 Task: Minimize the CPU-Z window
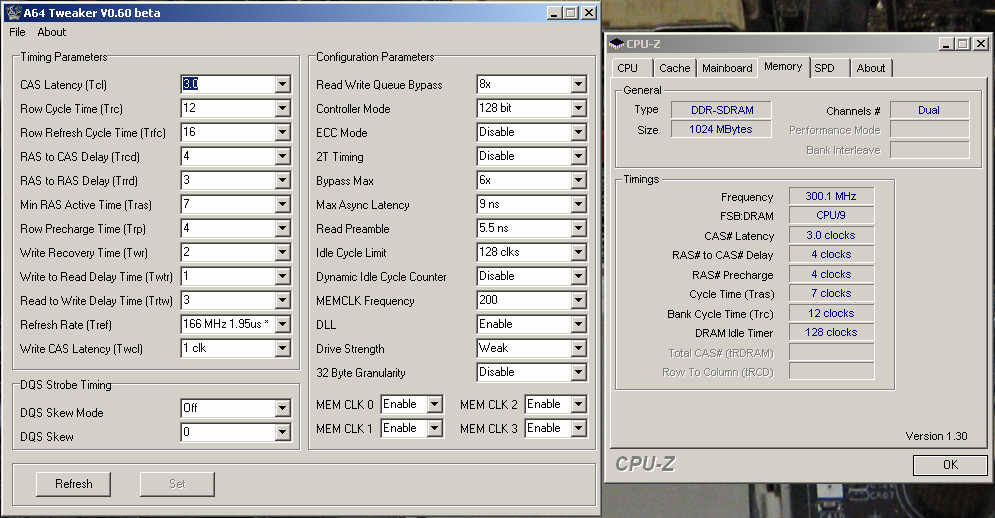click(947, 44)
